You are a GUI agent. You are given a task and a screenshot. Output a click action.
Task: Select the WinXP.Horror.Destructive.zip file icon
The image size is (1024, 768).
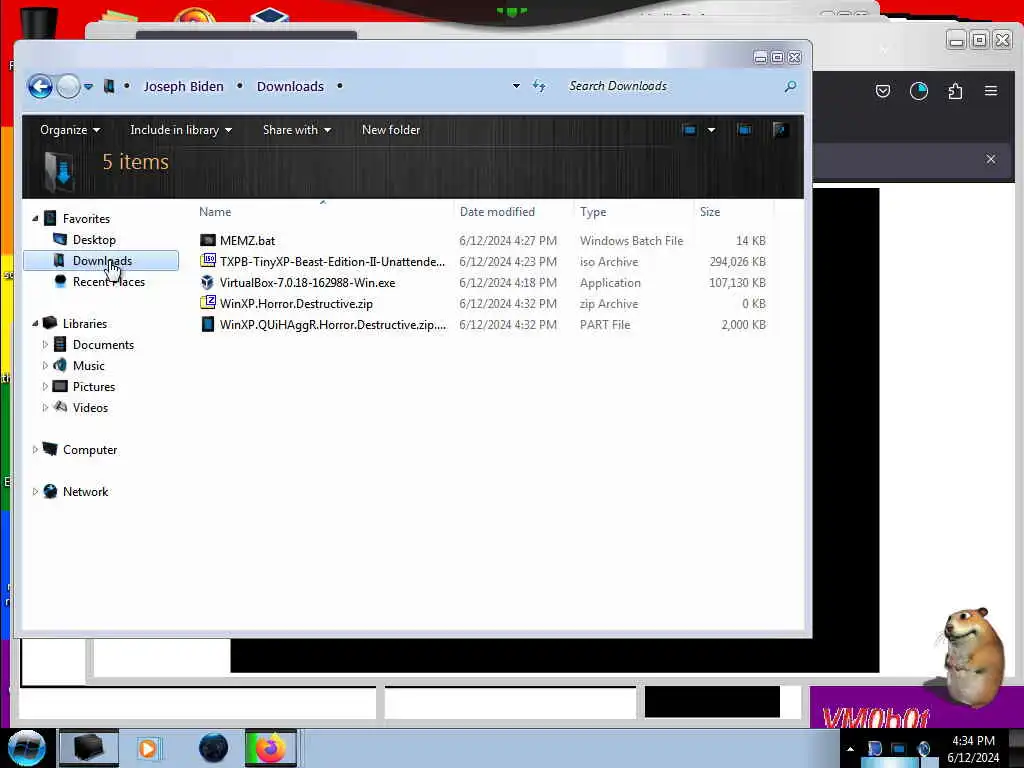(x=208, y=303)
